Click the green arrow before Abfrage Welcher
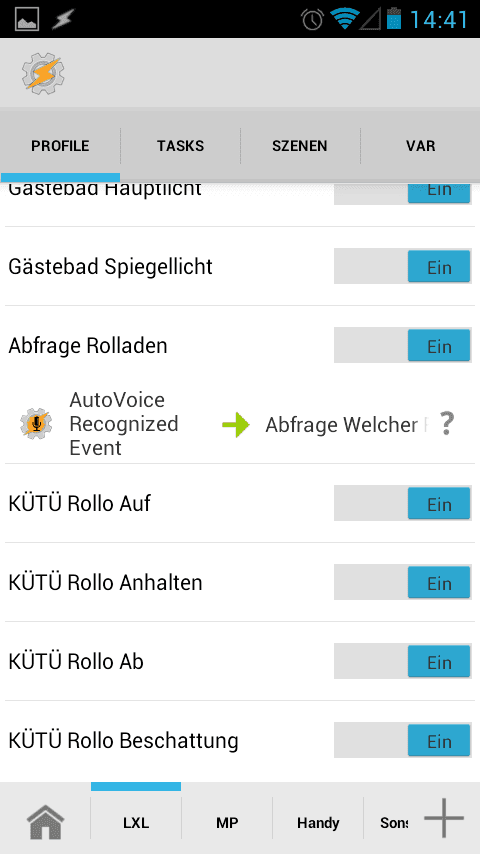Image resolution: width=480 pixels, height=854 pixels. click(236, 425)
